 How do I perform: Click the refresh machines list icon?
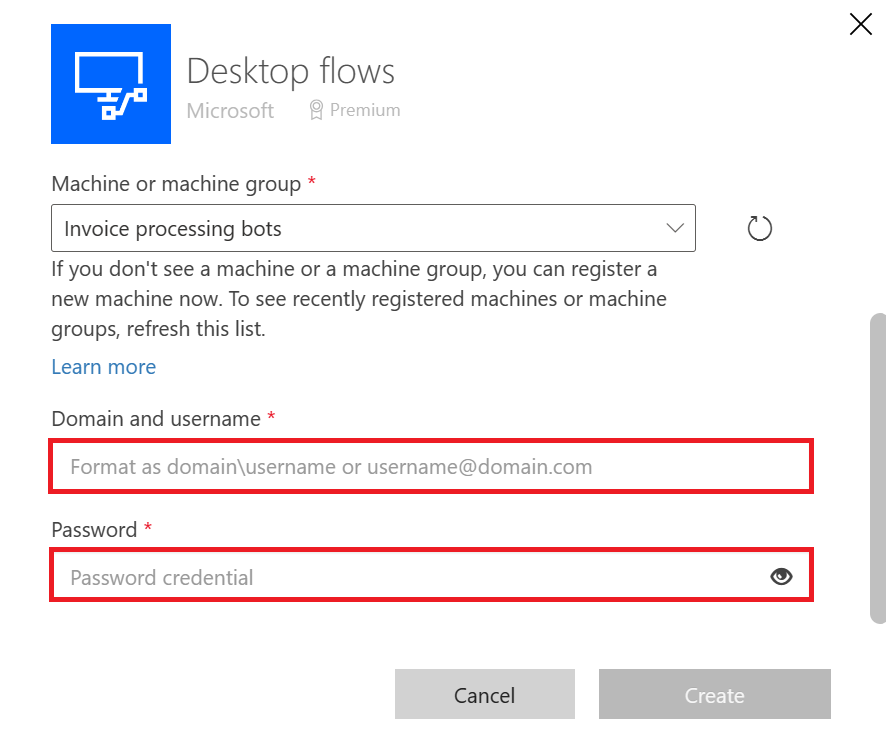coord(759,228)
